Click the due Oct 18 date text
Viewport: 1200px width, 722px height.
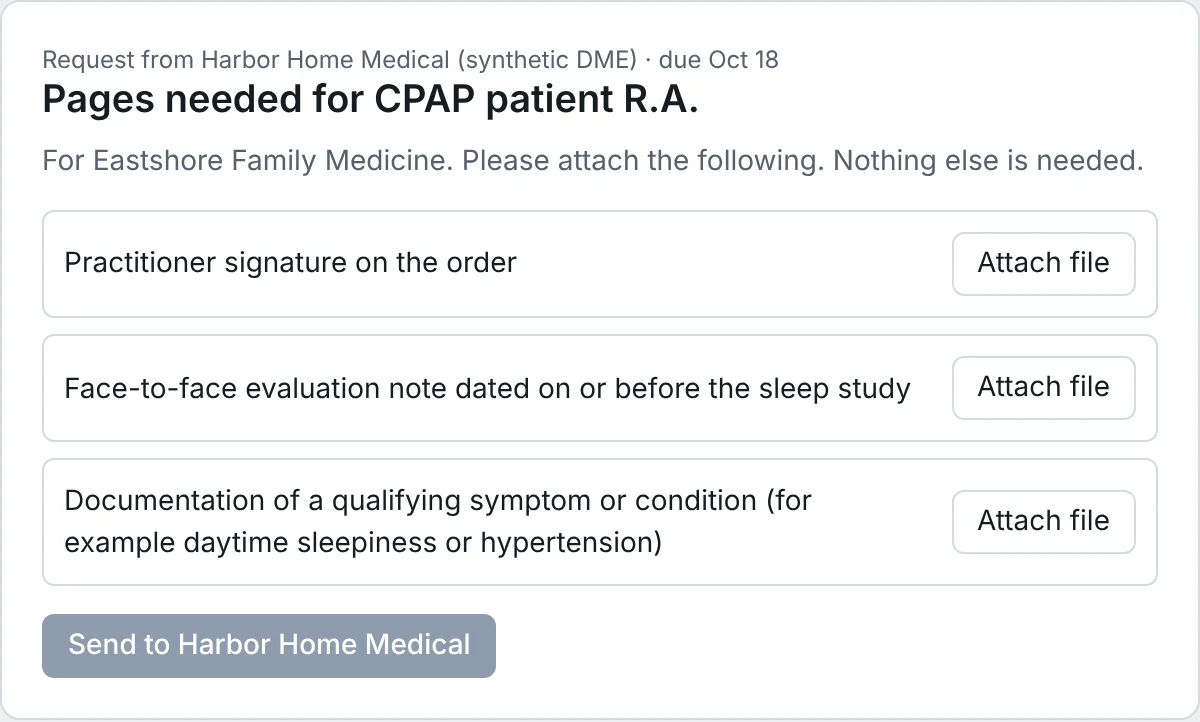[x=719, y=59]
